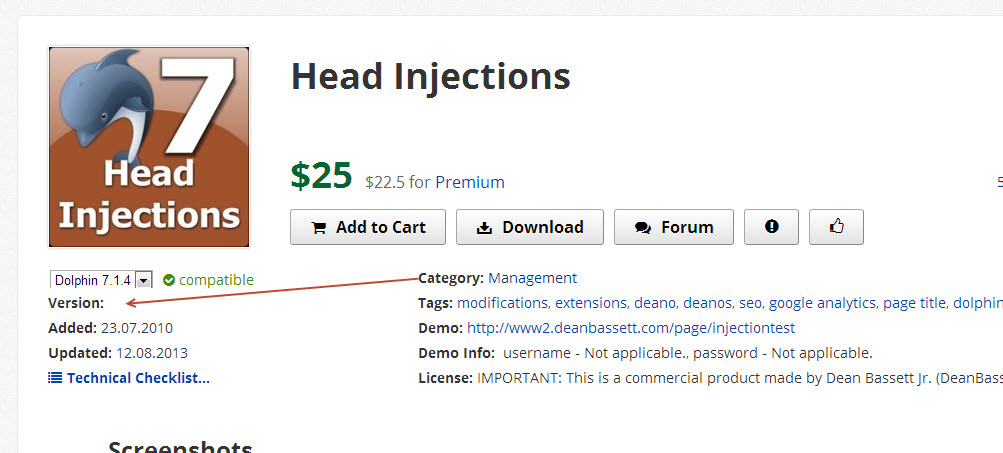This screenshot has height=453, width=1003.
Task: Click the exclamation report icon button
Action: tap(771, 227)
